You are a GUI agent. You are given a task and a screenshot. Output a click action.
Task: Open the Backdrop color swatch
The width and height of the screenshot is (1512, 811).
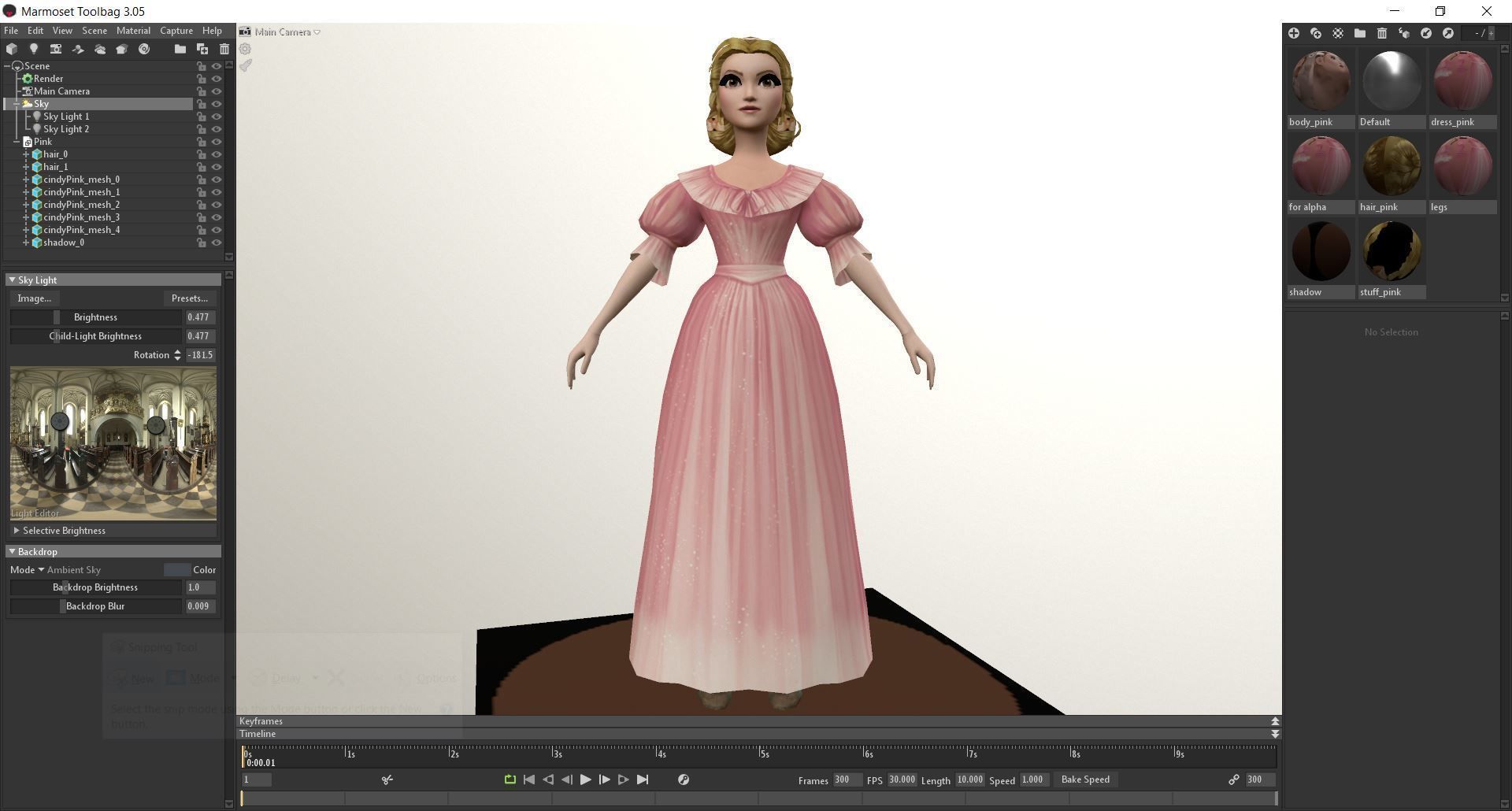pos(176,570)
